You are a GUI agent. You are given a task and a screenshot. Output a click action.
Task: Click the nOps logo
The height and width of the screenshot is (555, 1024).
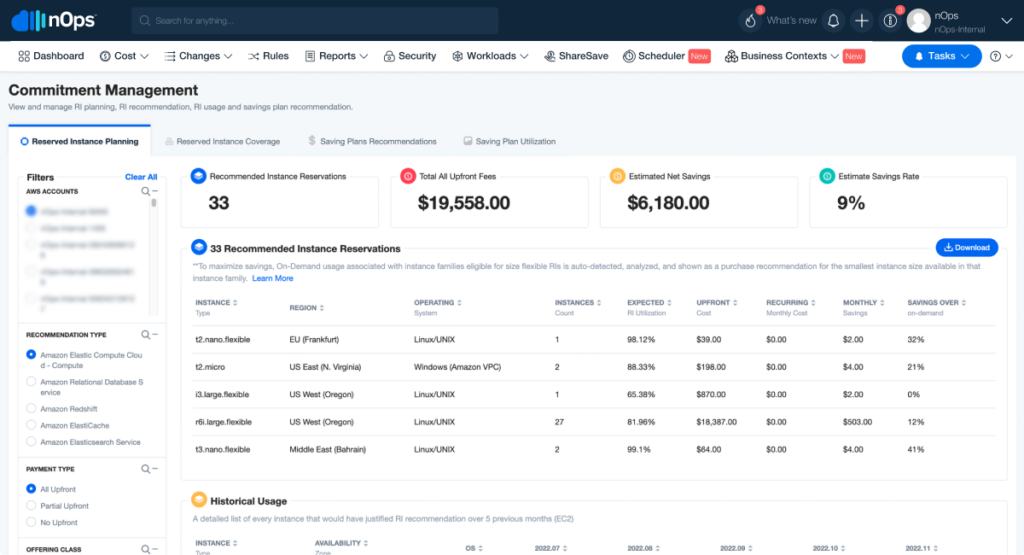pos(54,20)
